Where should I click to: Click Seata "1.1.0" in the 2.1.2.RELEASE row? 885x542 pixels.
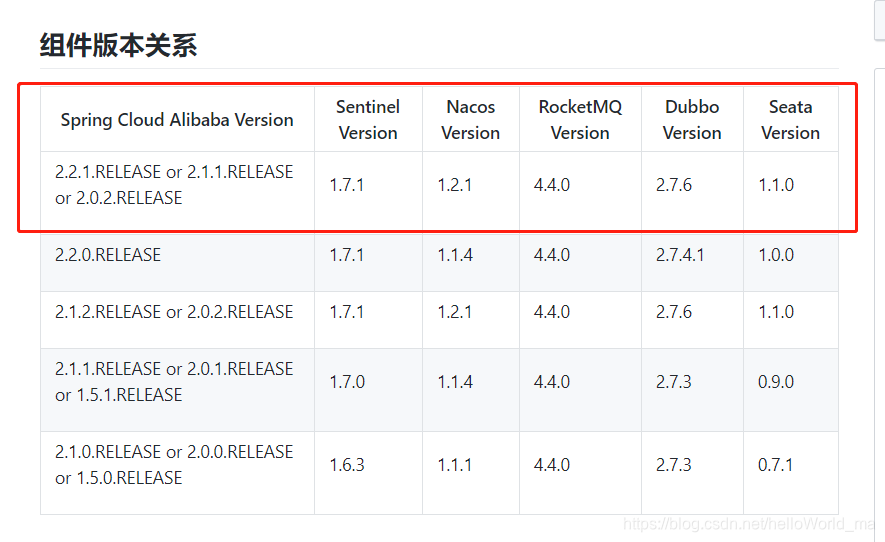(776, 312)
